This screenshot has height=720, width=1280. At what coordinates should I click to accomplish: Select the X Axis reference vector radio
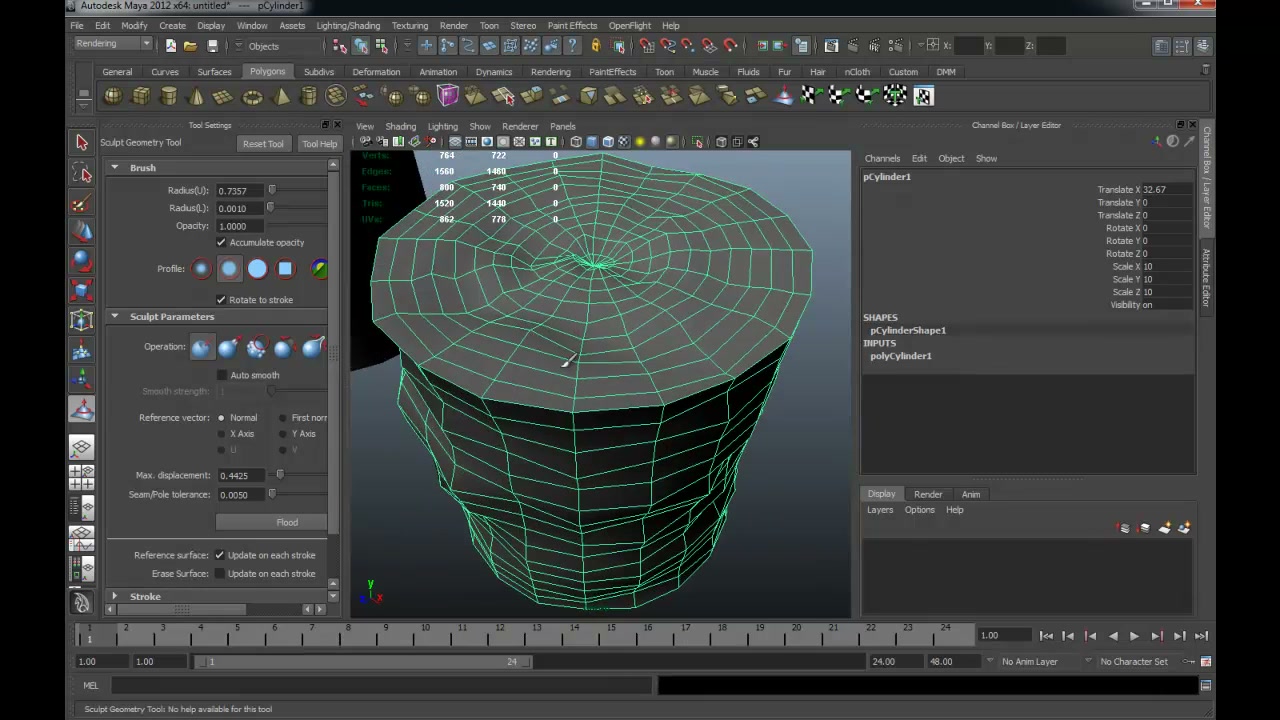[x=221, y=434]
